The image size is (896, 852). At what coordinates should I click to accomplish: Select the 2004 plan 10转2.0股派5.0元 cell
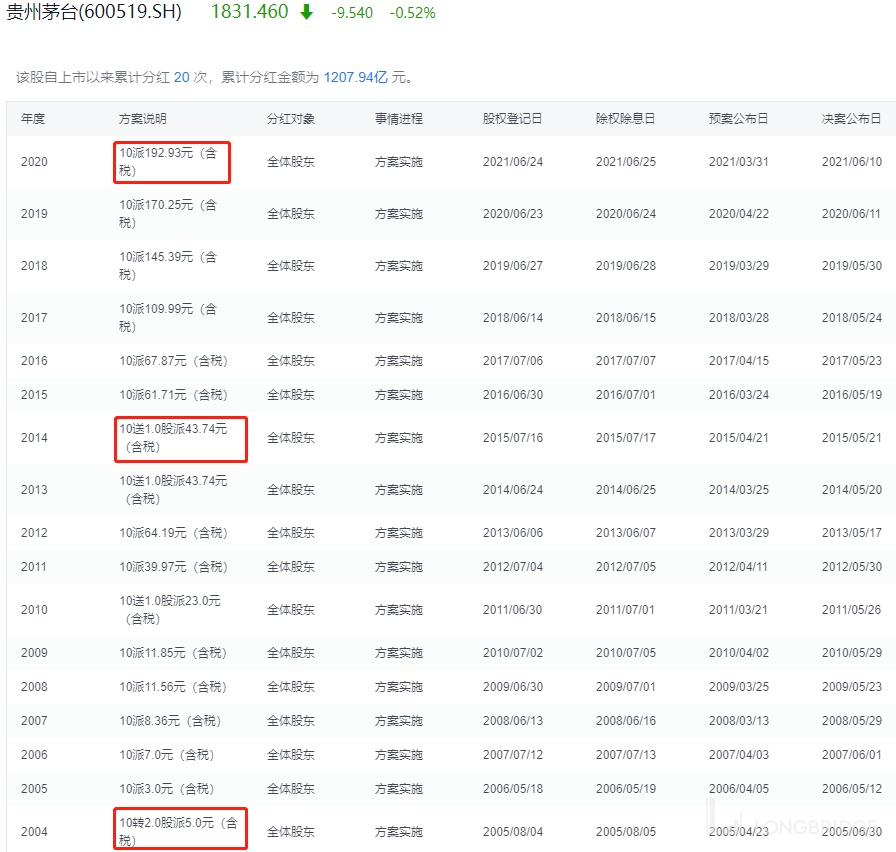[x=178, y=831]
